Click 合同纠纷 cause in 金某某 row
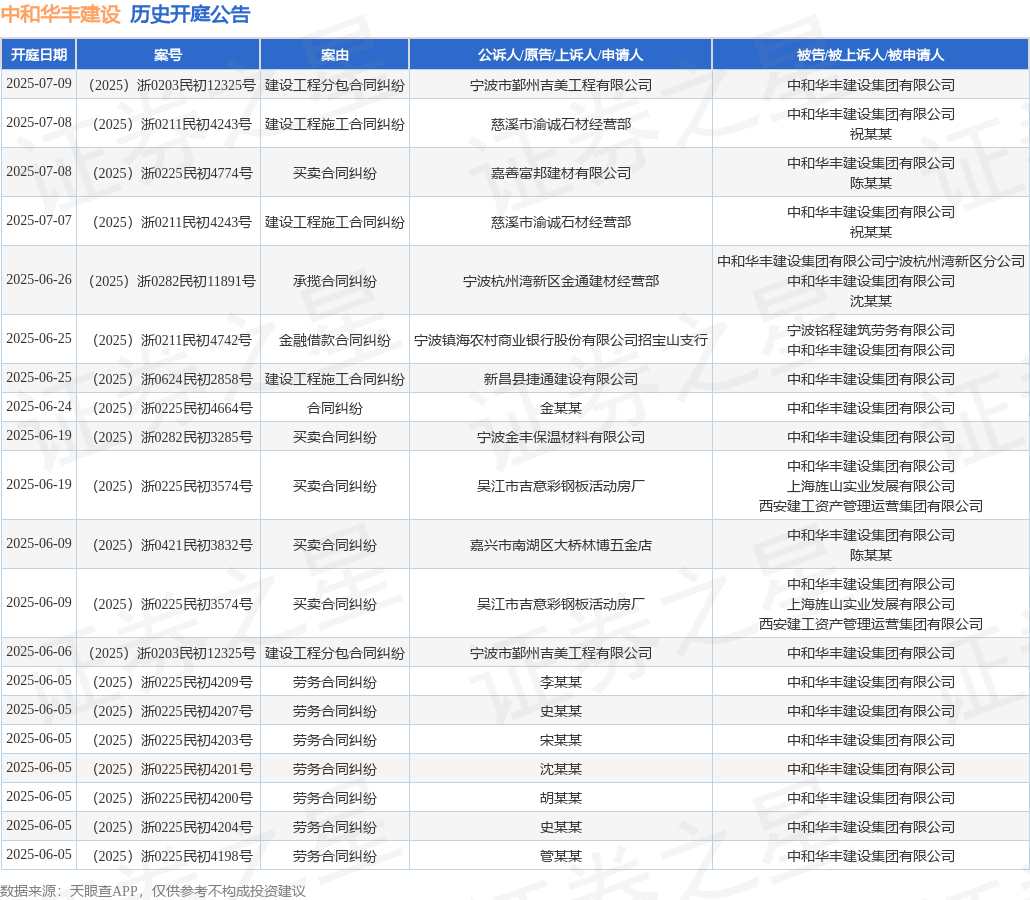This screenshot has width=1030, height=900. (x=335, y=408)
